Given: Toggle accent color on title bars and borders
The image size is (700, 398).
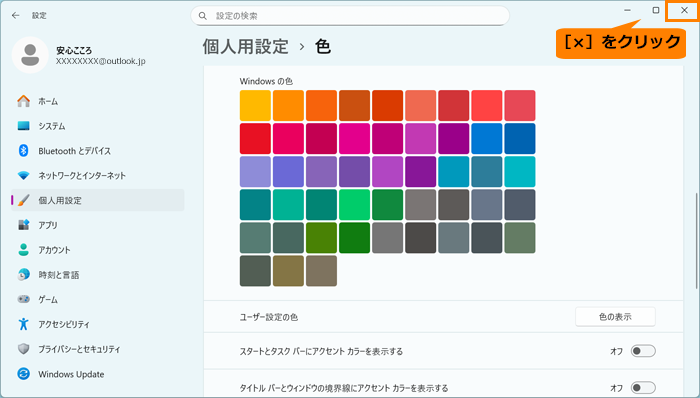Looking at the screenshot, I should click(643, 388).
